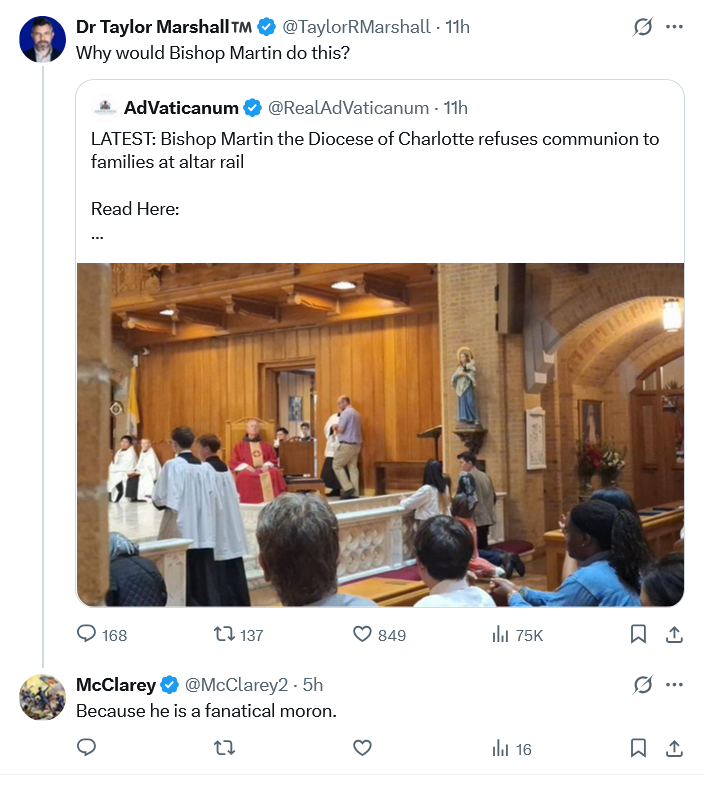
Task: Share Dr Taylor Marshall's tweet
Action: click(674, 634)
